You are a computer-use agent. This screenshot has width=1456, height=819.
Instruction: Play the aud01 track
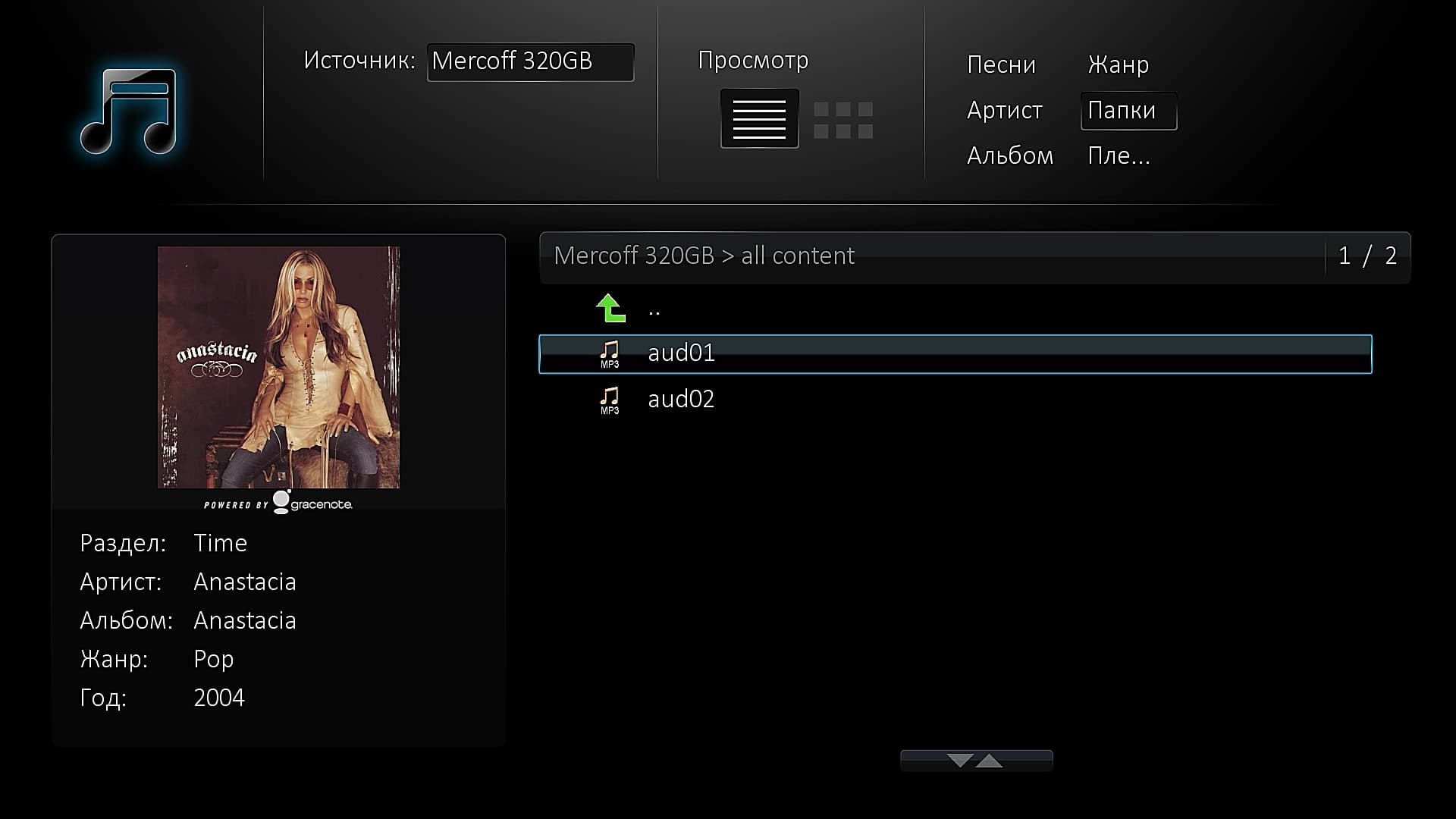point(681,353)
